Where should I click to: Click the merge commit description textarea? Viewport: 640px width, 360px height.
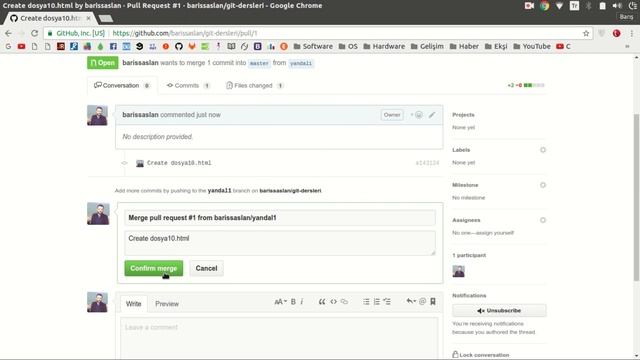pyautogui.click(x=280, y=243)
